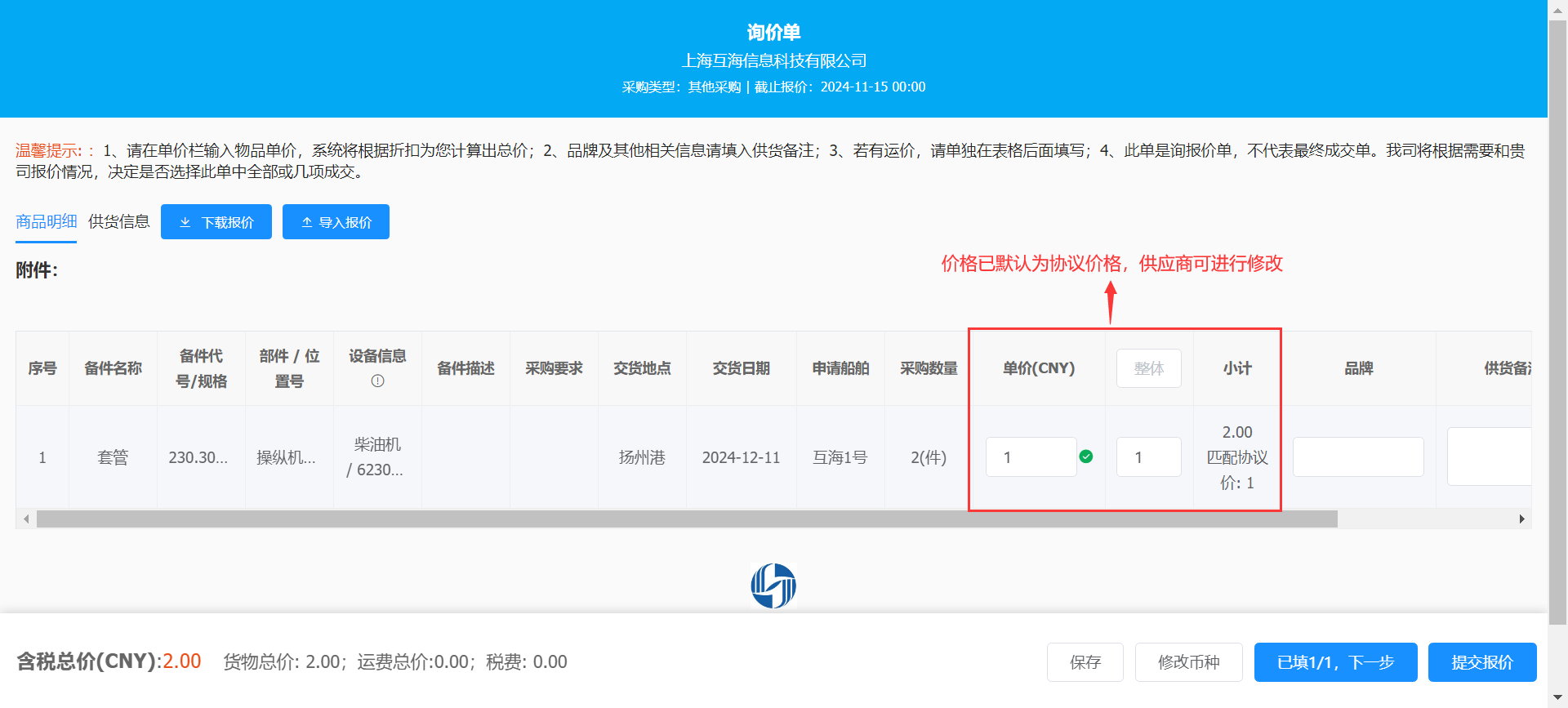Focus the input under 整体 column
The width and height of the screenshot is (1568, 708).
[1149, 457]
